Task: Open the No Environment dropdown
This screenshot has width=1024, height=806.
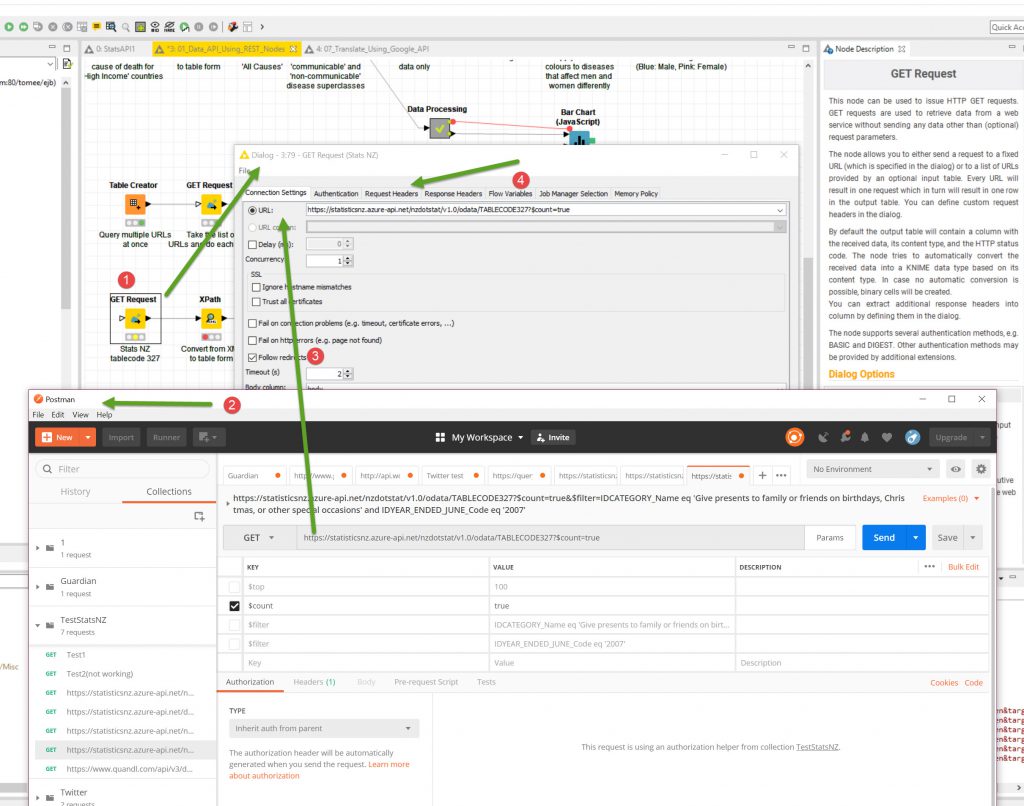Action: pyautogui.click(x=872, y=469)
